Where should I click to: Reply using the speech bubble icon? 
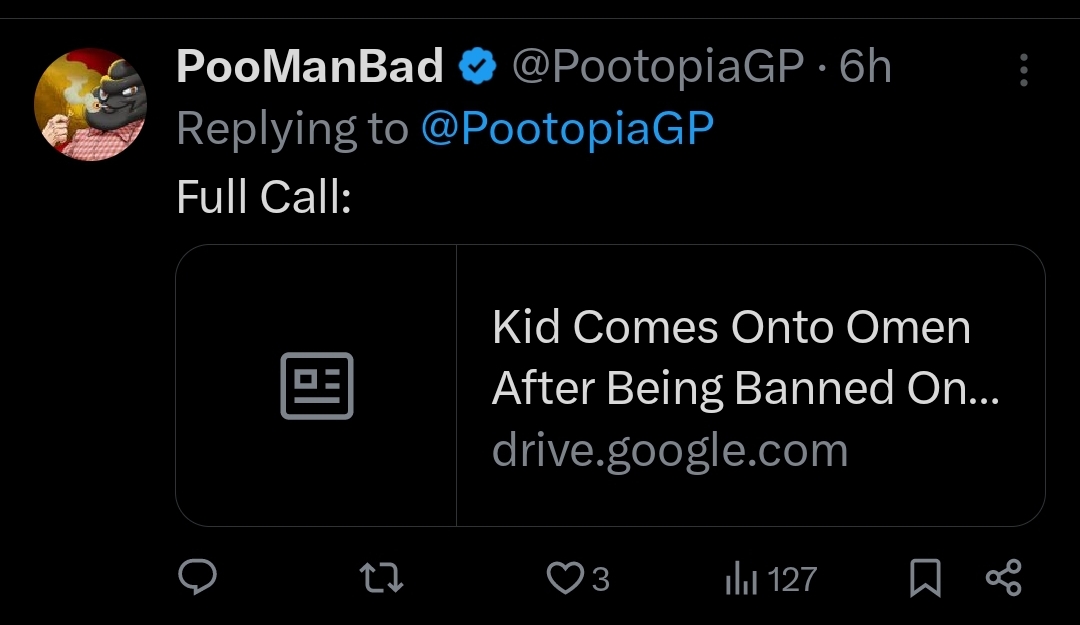coord(198,578)
